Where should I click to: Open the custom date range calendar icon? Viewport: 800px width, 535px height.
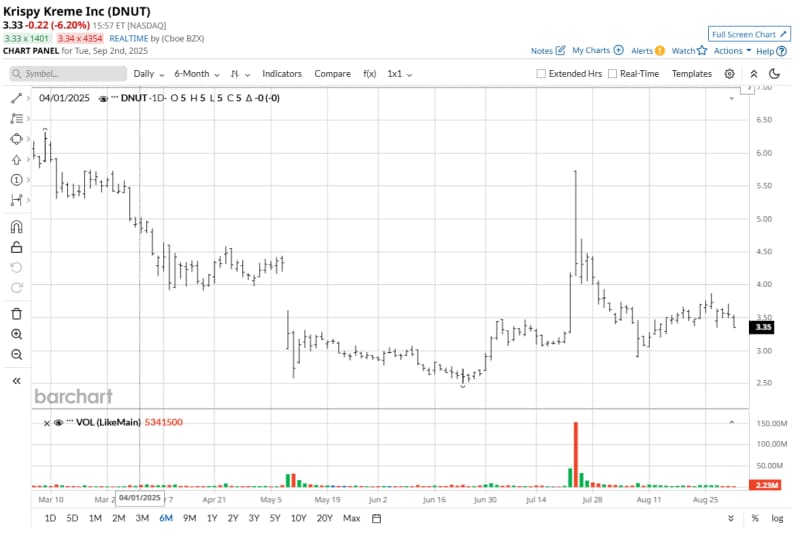pyautogui.click(x=376, y=518)
